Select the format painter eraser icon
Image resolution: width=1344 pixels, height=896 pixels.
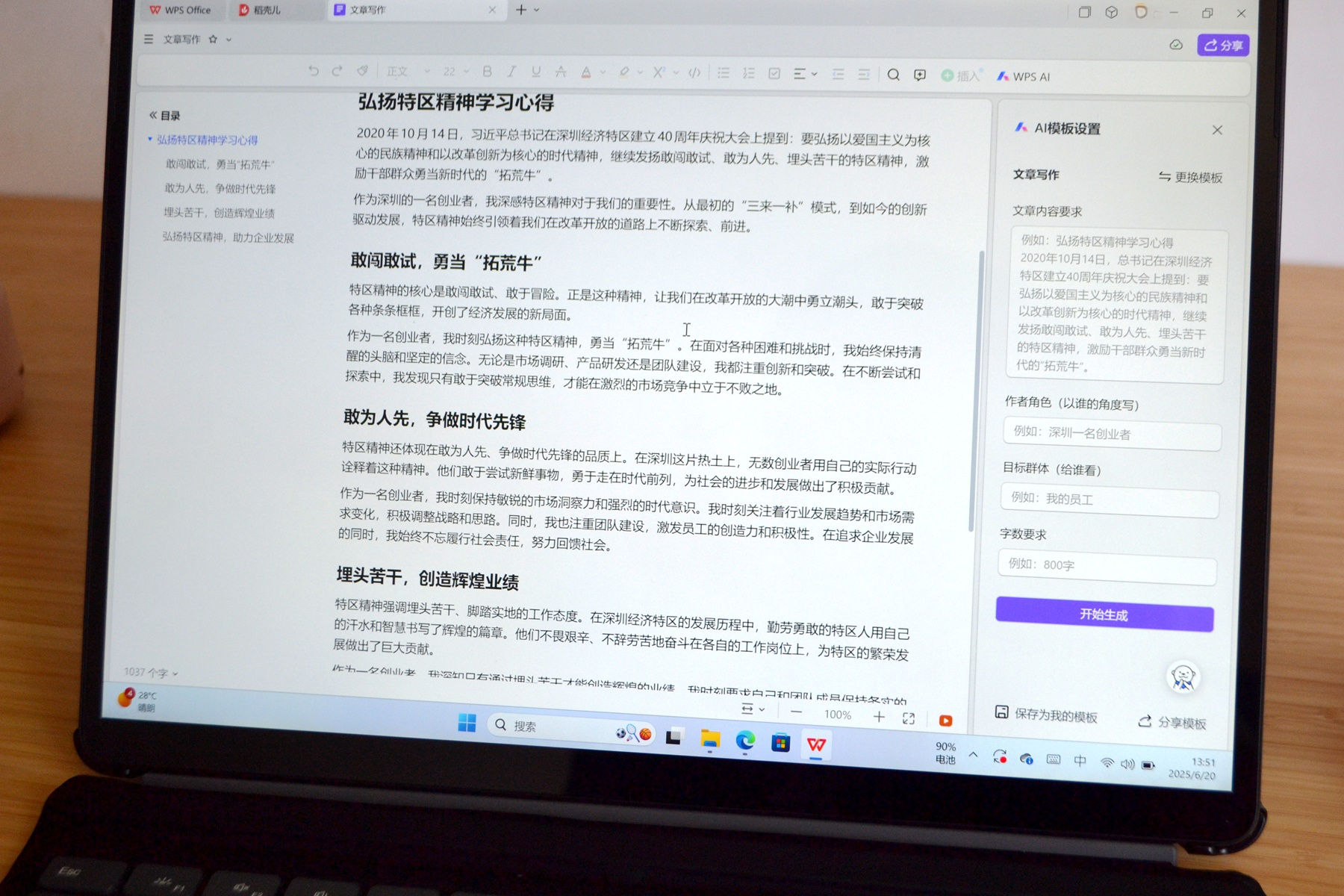pos(362,71)
